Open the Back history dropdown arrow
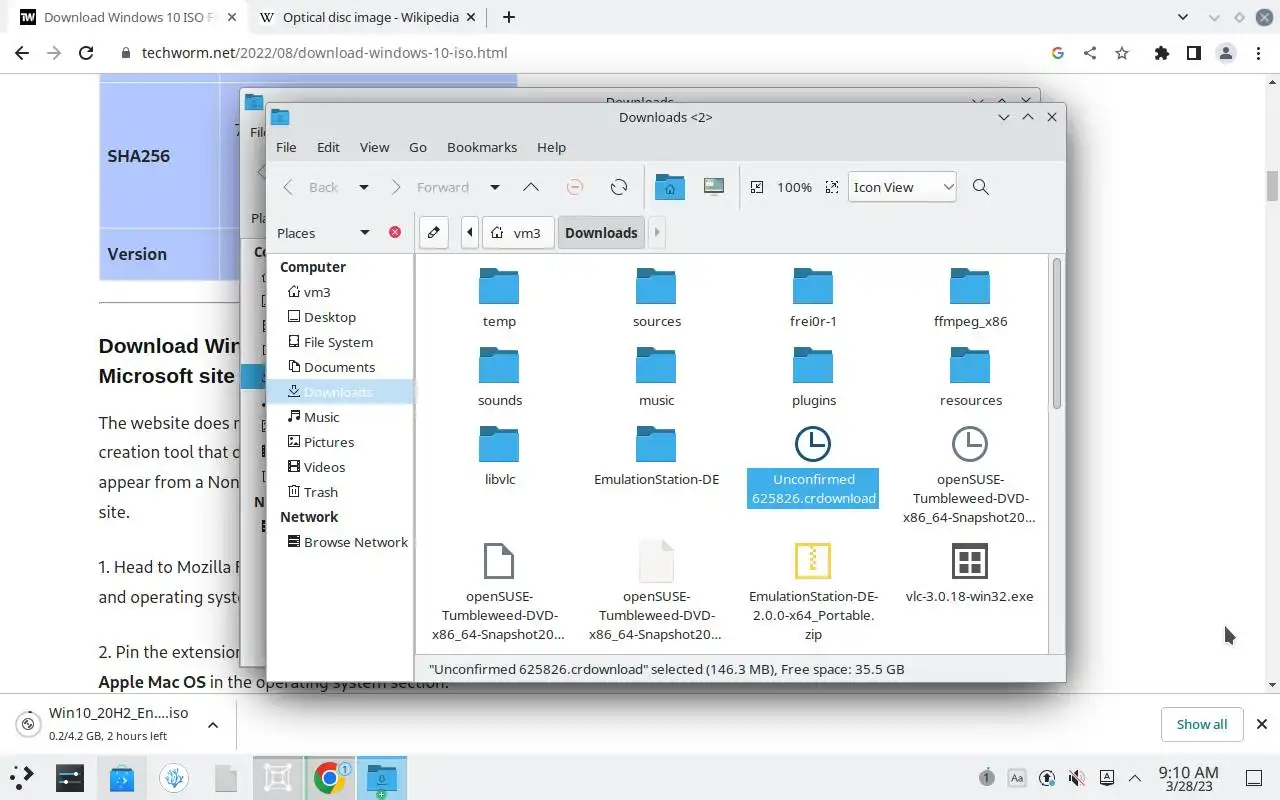This screenshot has width=1280, height=800. tap(364, 187)
